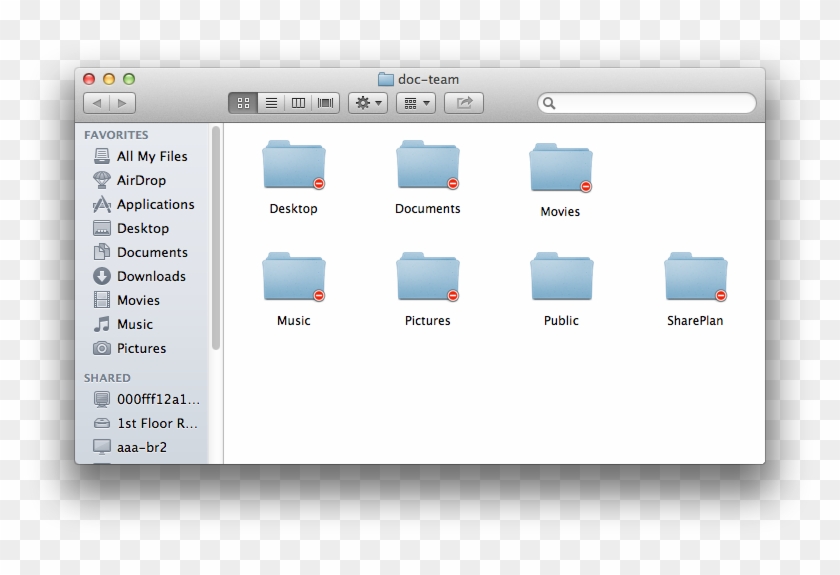Switch to list view
840x575 pixels.
click(x=271, y=103)
